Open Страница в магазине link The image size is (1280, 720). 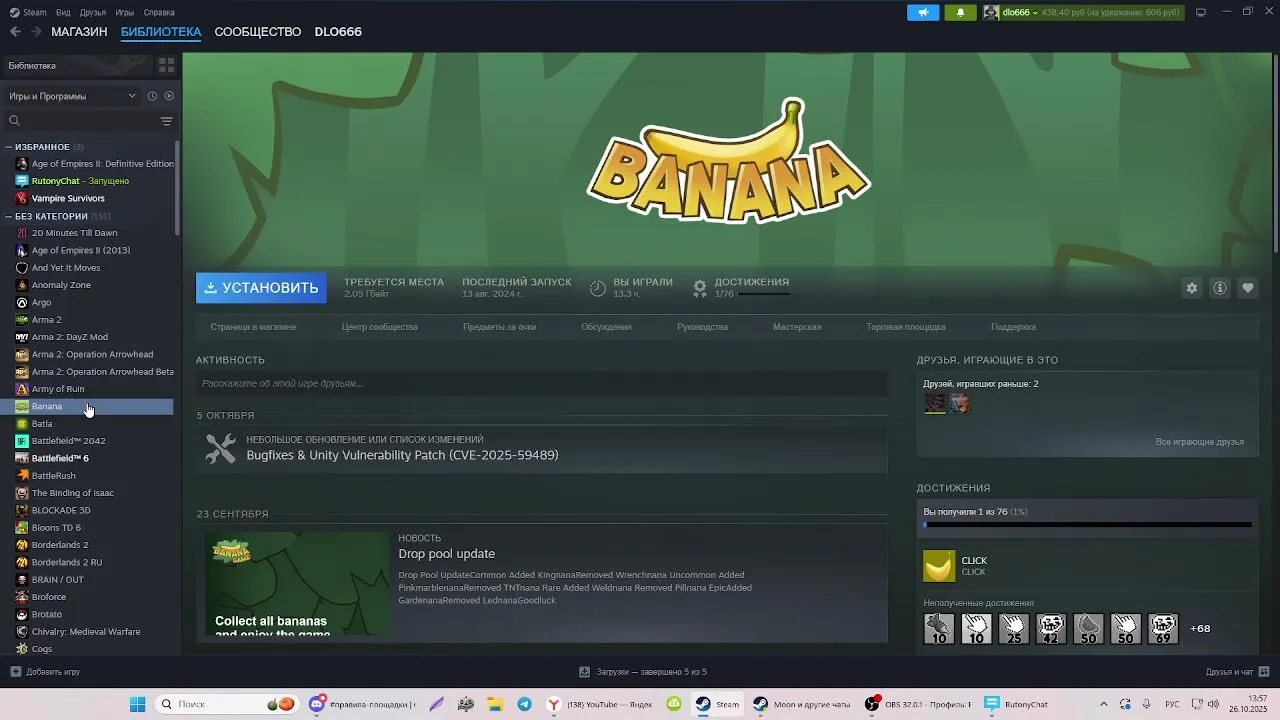tap(253, 327)
